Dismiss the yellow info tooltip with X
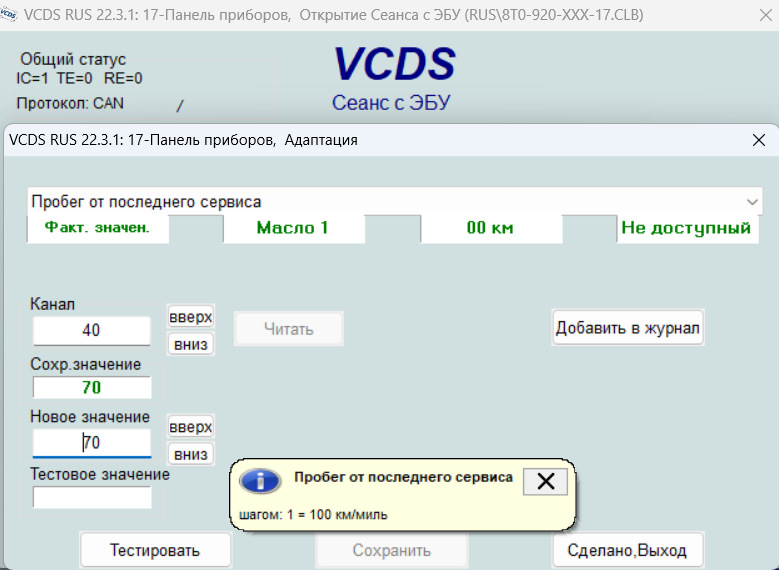This screenshot has width=779, height=570. click(545, 481)
